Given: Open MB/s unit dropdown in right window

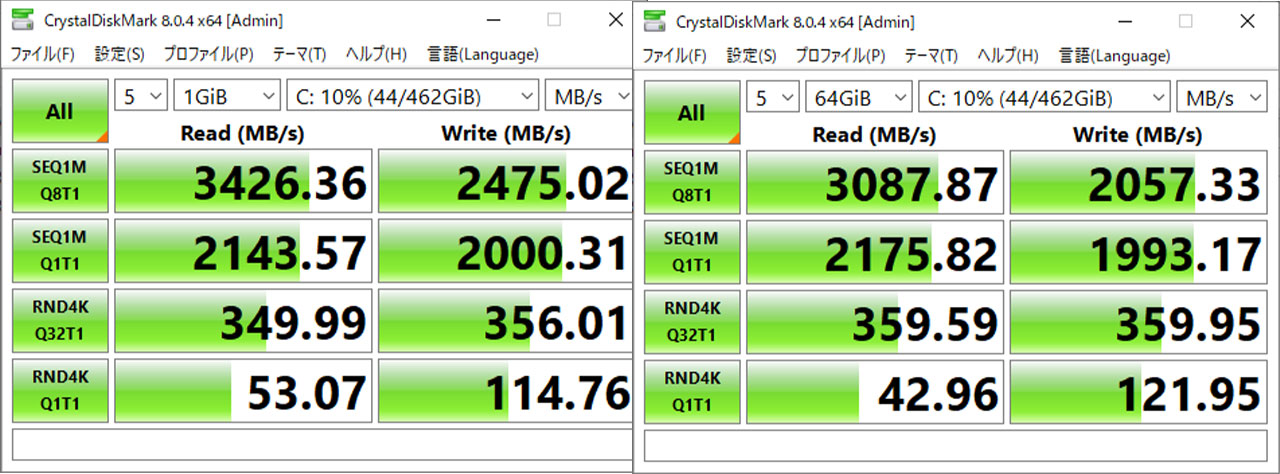Looking at the screenshot, I should click(1221, 98).
